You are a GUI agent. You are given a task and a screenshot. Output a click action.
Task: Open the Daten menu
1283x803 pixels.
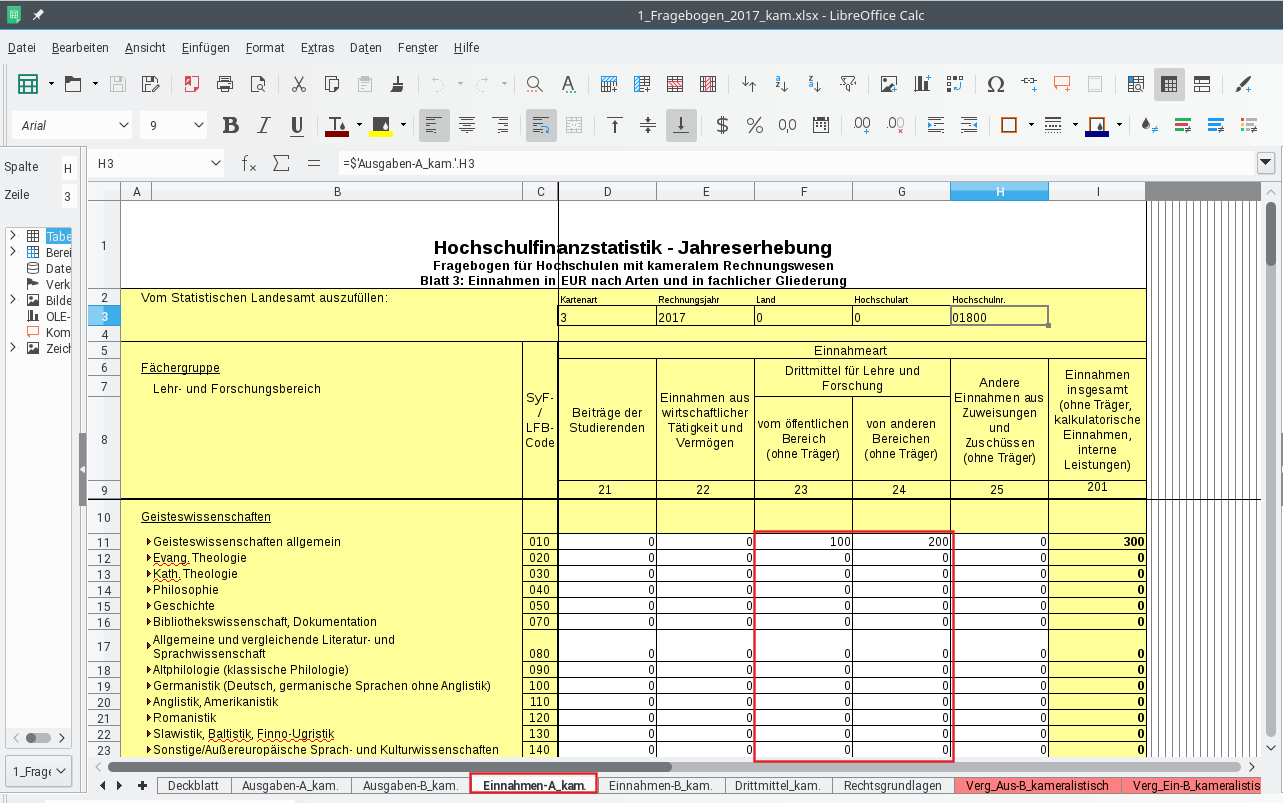coord(366,47)
